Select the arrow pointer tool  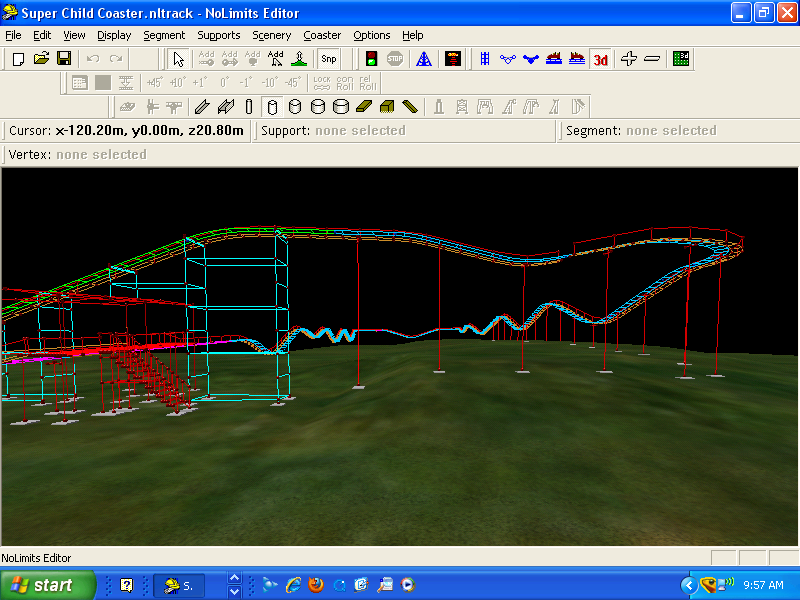pyautogui.click(x=179, y=59)
